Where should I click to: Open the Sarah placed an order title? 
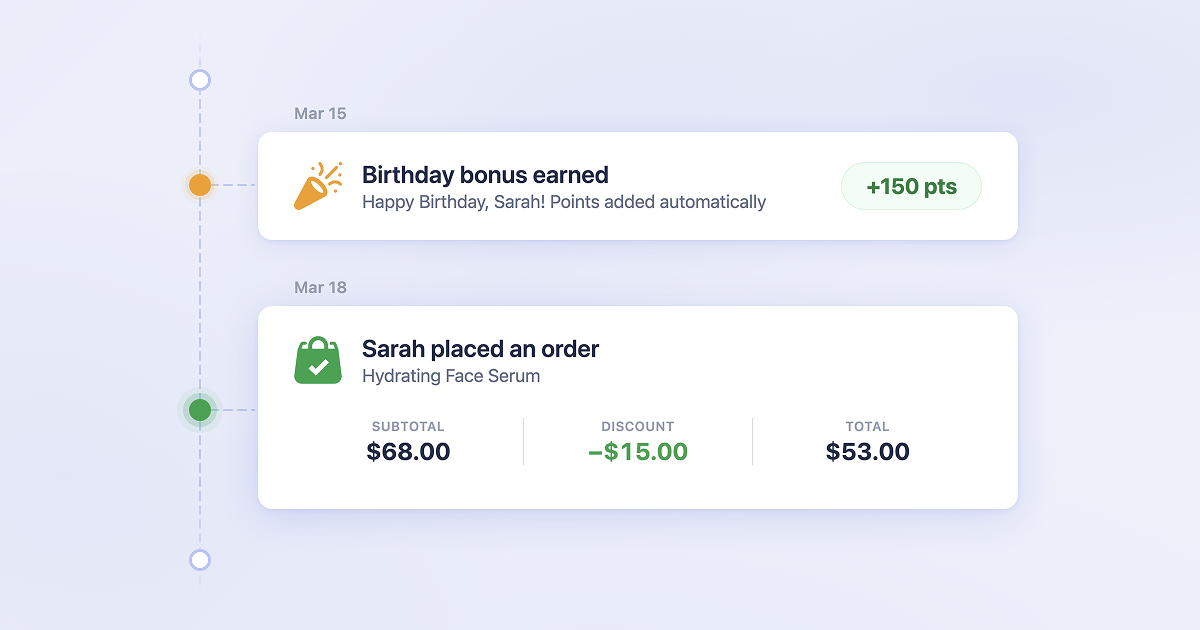coord(480,349)
